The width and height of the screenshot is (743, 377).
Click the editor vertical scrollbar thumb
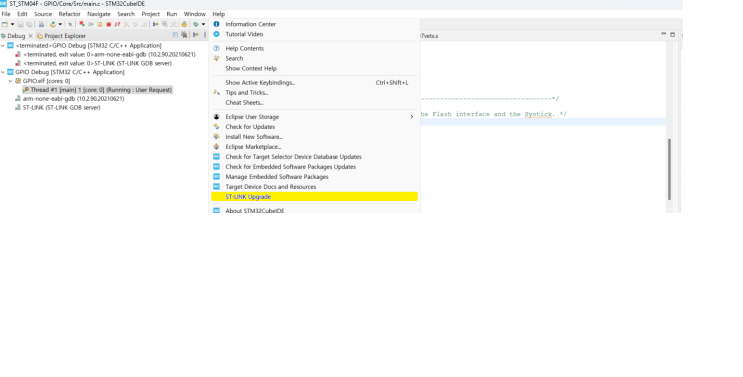coord(669,169)
